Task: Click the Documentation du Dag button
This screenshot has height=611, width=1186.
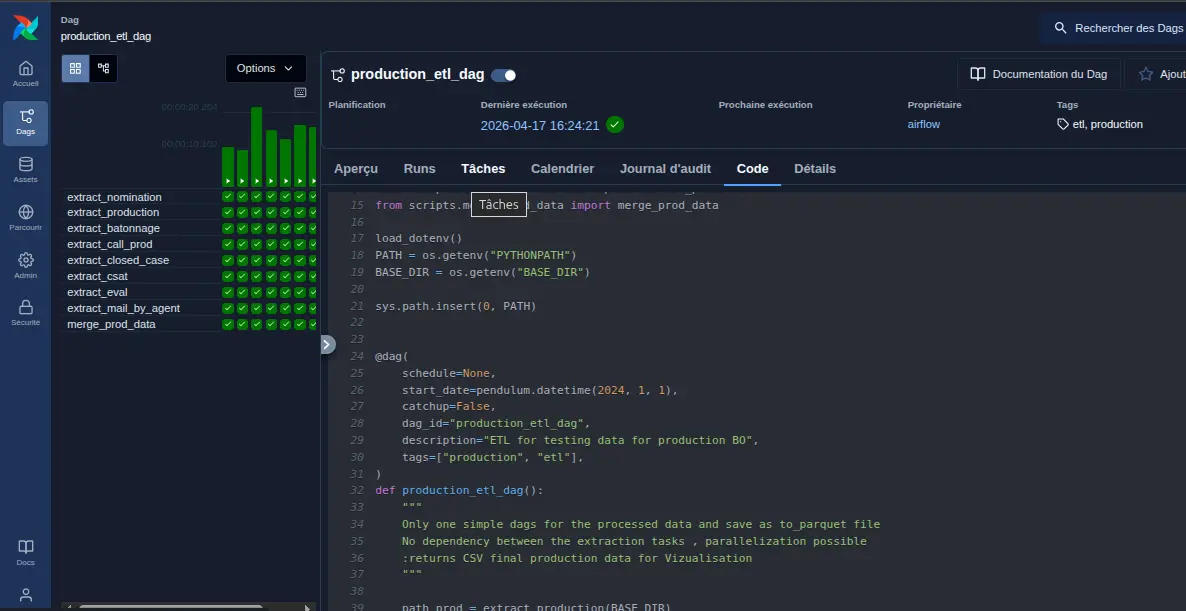Action: click(1039, 74)
